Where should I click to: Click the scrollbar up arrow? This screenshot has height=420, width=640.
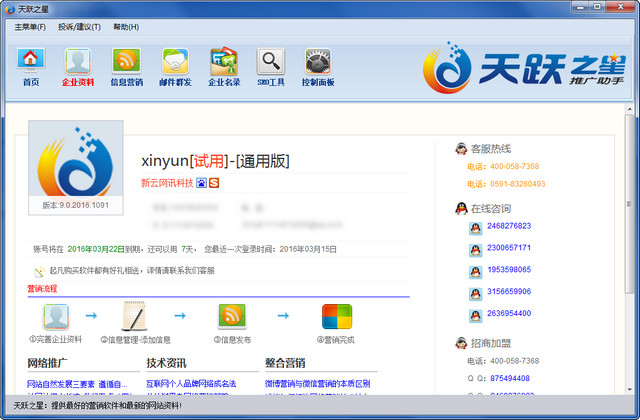[x=629, y=109]
